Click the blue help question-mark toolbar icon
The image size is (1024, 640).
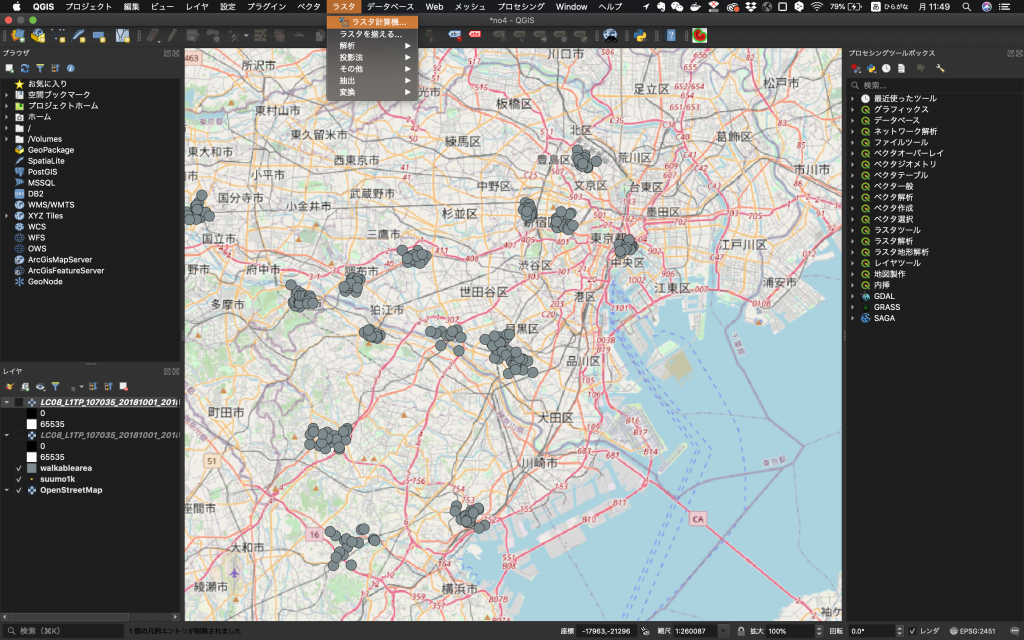[x=671, y=36]
